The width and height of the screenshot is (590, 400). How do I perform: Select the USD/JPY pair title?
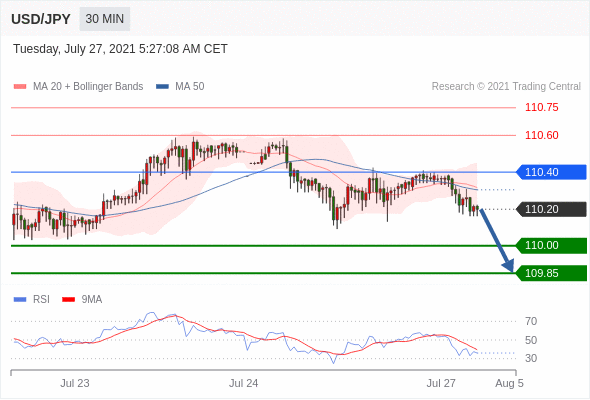(41, 19)
